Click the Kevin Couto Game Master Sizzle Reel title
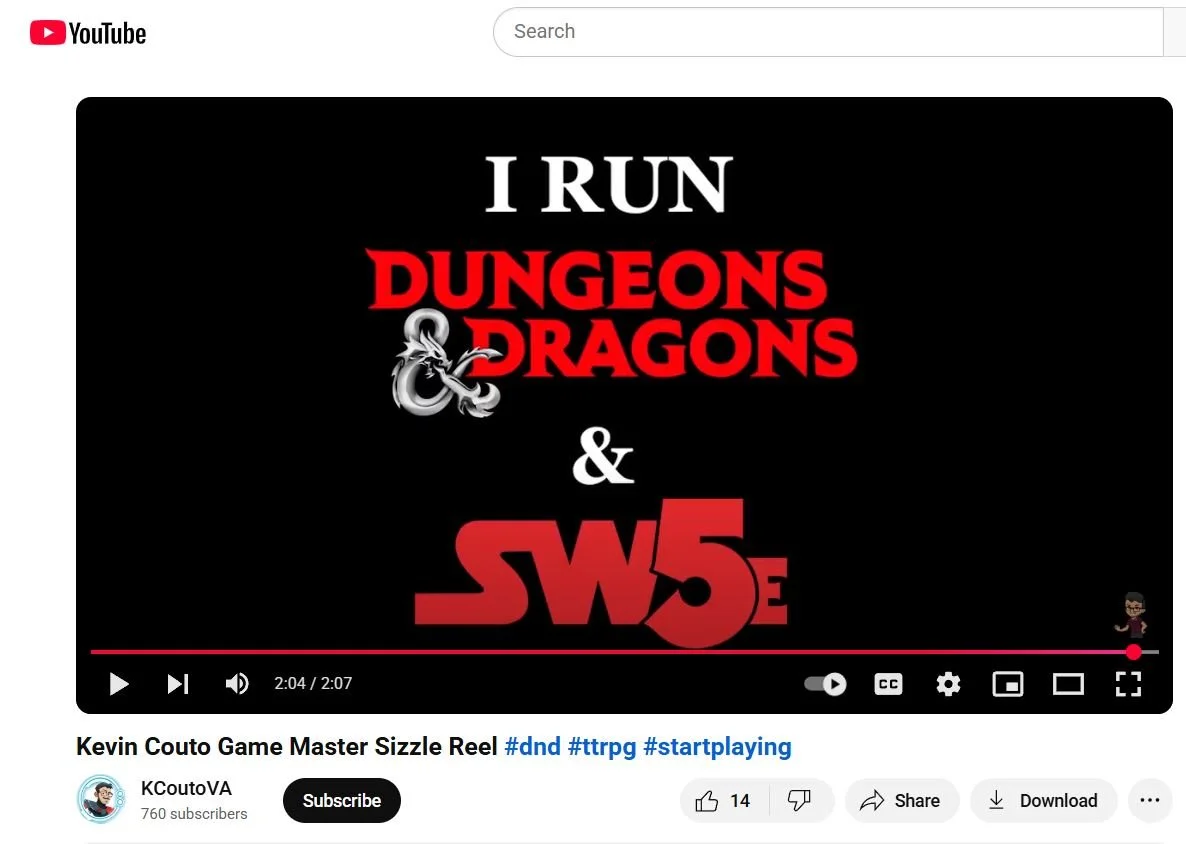The height and width of the screenshot is (844, 1186). (x=287, y=746)
